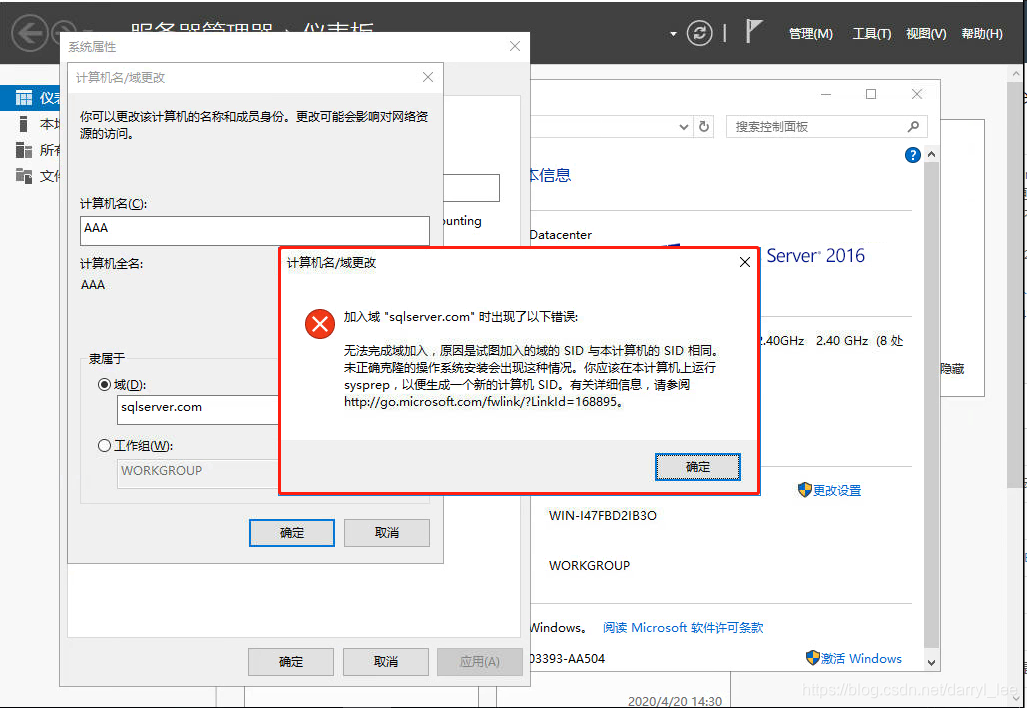Select the local server icon in sidebar

click(x=24, y=124)
